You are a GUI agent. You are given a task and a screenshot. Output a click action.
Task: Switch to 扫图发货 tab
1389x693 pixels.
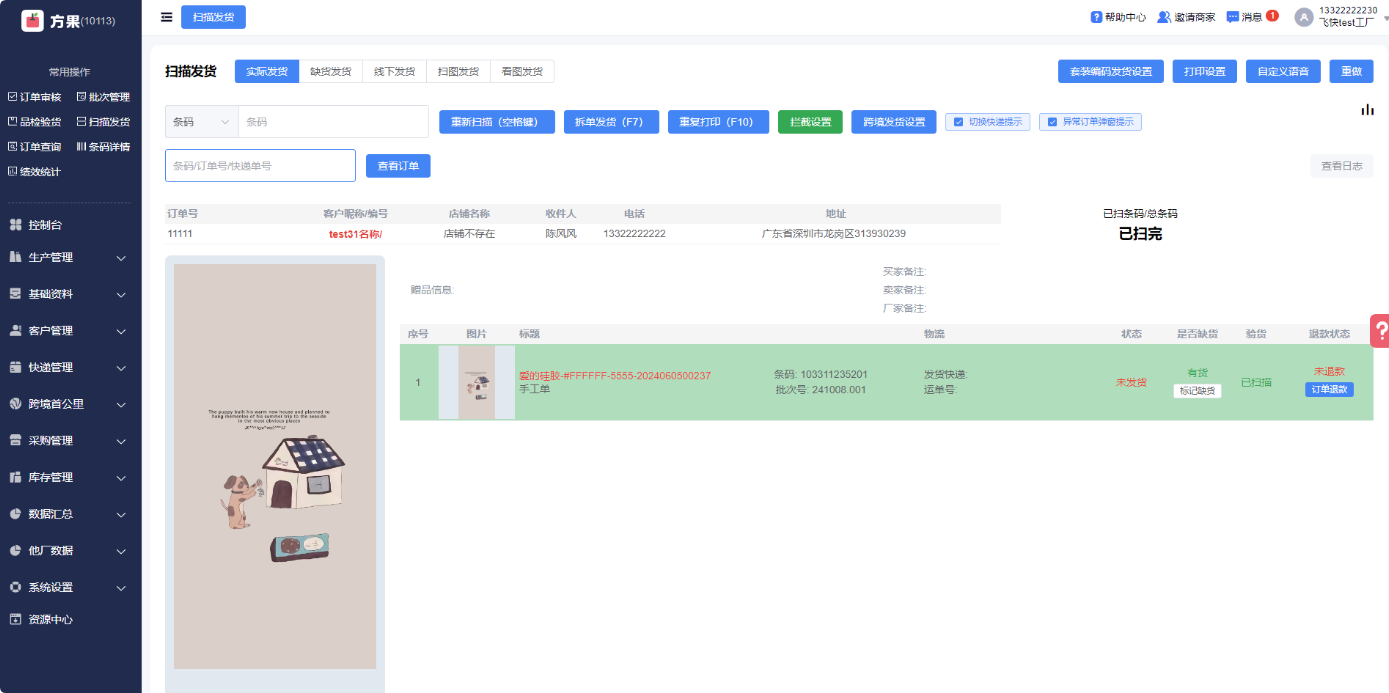pyautogui.click(x=458, y=71)
